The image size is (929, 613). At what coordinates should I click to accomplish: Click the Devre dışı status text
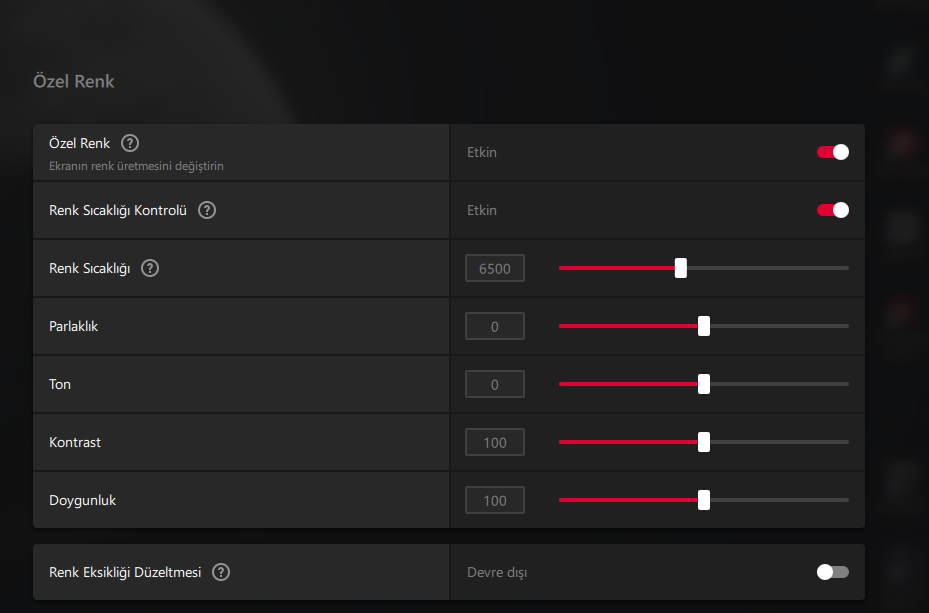click(x=497, y=573)
